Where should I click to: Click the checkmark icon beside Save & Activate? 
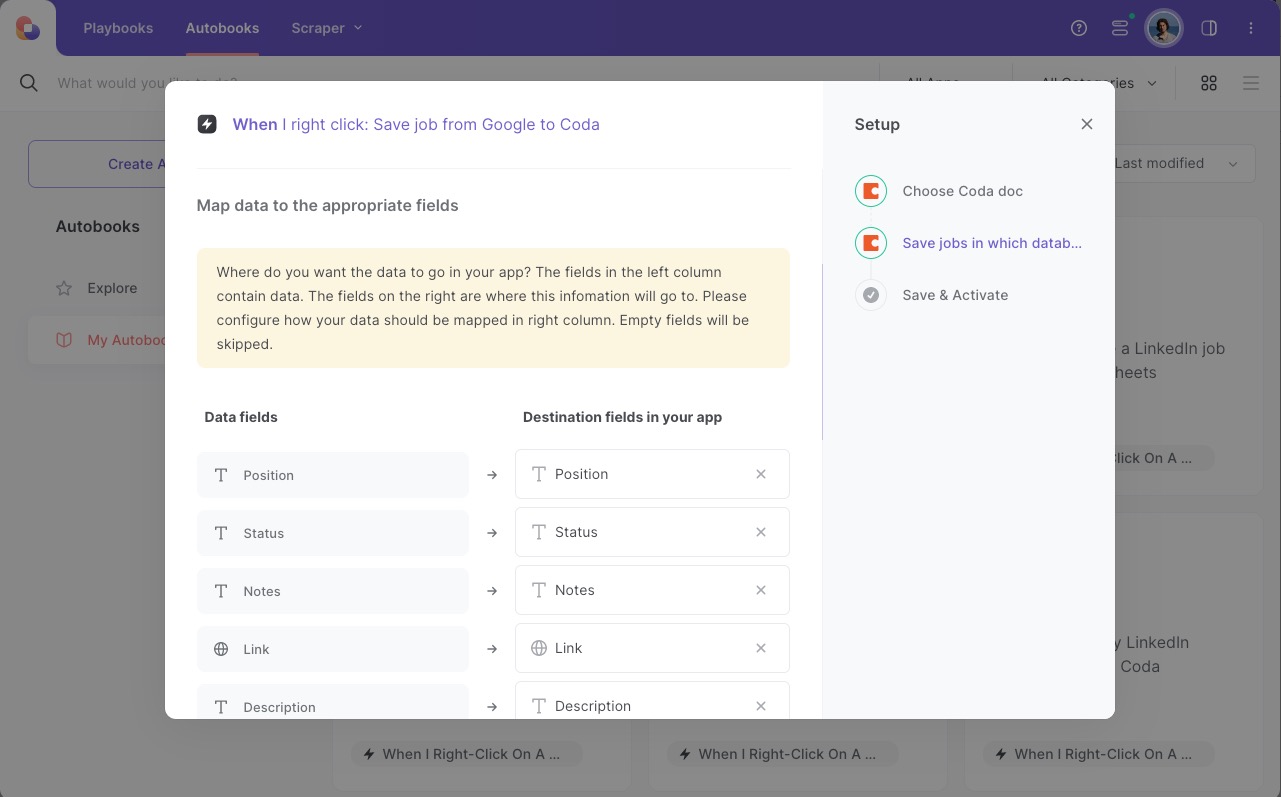tap(871, 295)
